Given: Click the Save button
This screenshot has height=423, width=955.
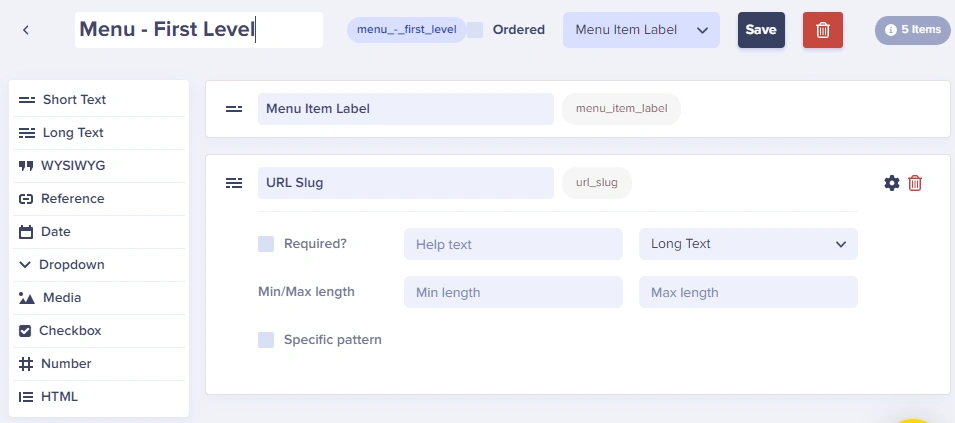Looking at the screenshot, I should point(761,30).
